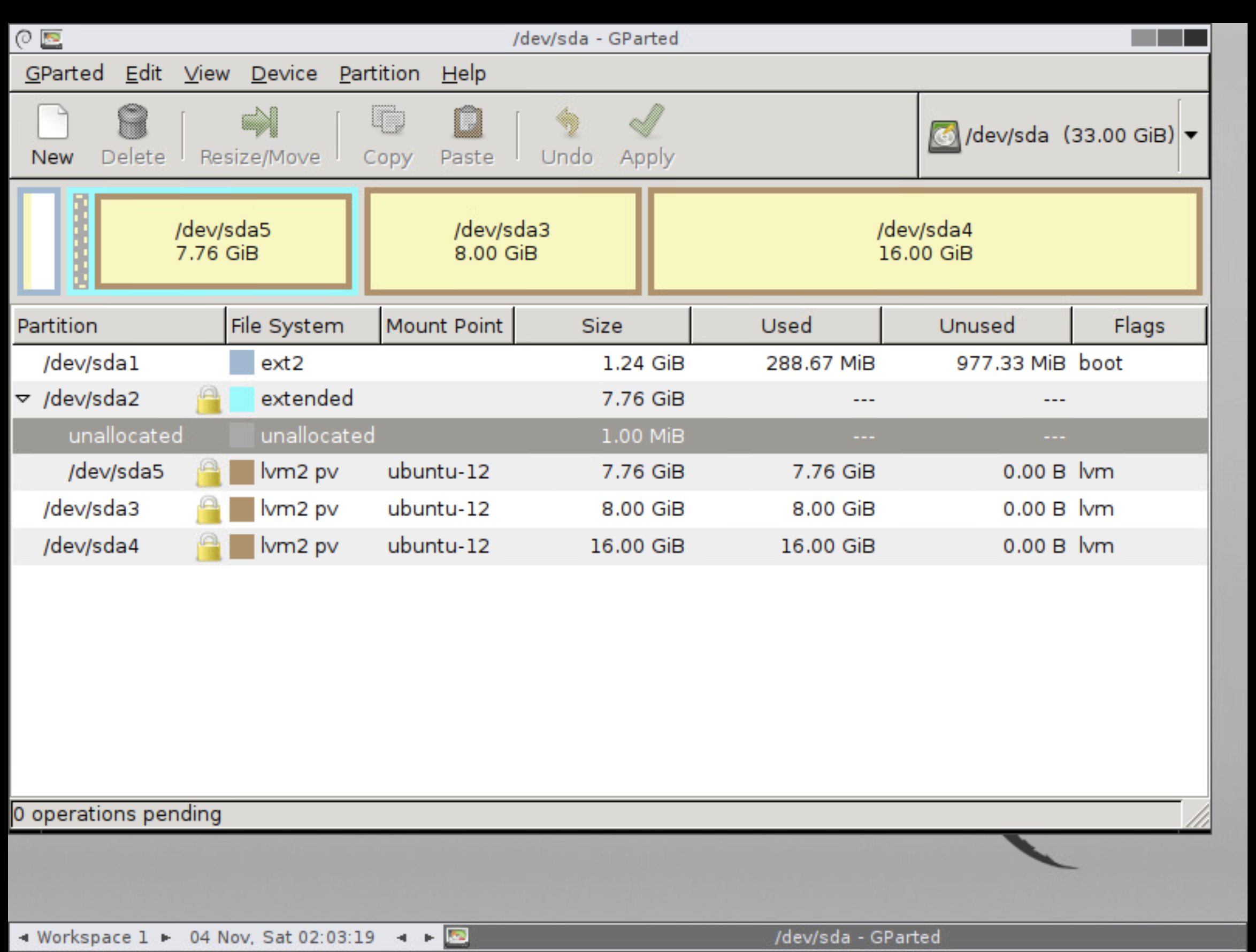1256x952 pixels.
Task: Click next workspace arrow after Workspace 1
Action: pos(165,937)
